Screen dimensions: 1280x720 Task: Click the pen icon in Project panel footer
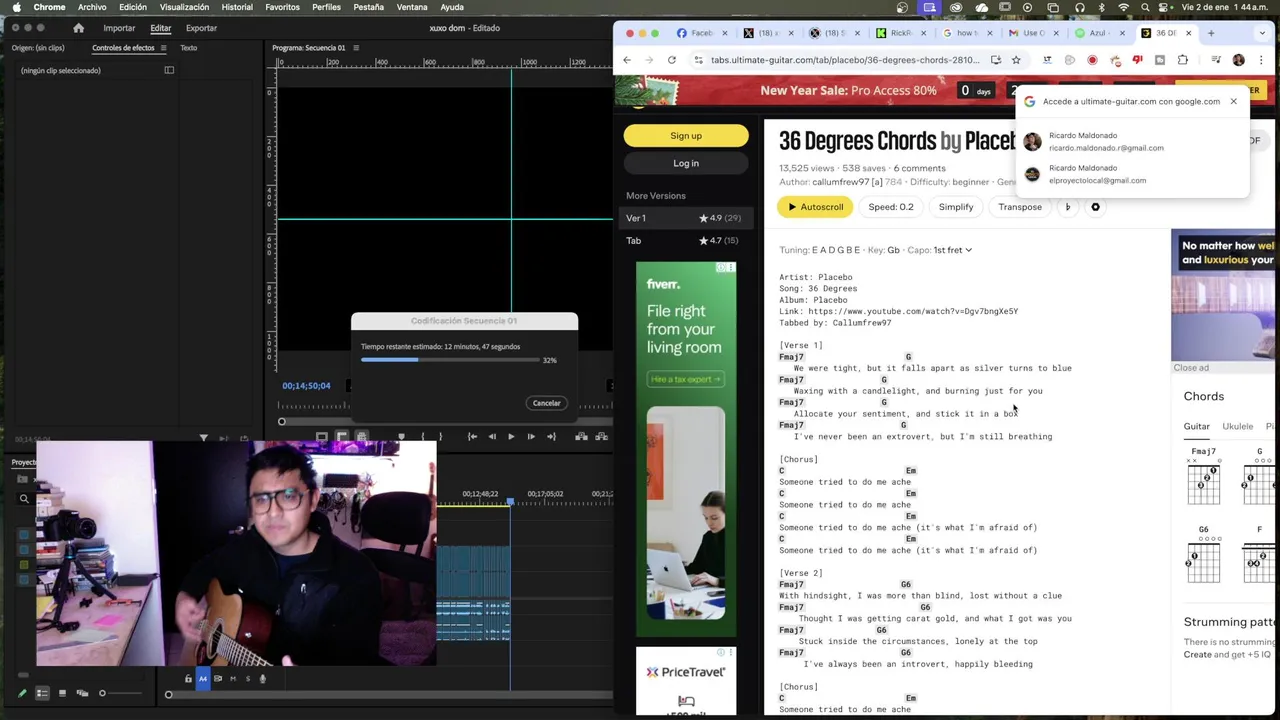(x=22, y=693)
